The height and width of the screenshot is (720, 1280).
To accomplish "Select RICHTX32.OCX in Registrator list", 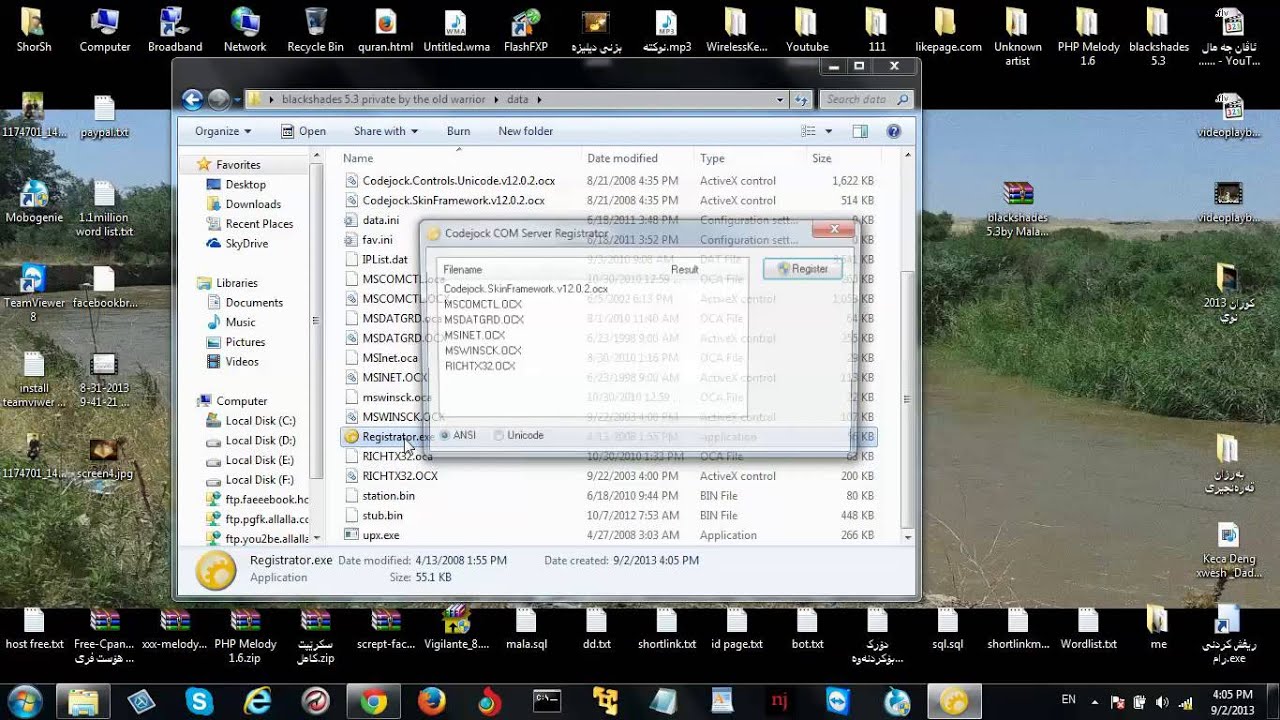I will [x=480, y=367].
